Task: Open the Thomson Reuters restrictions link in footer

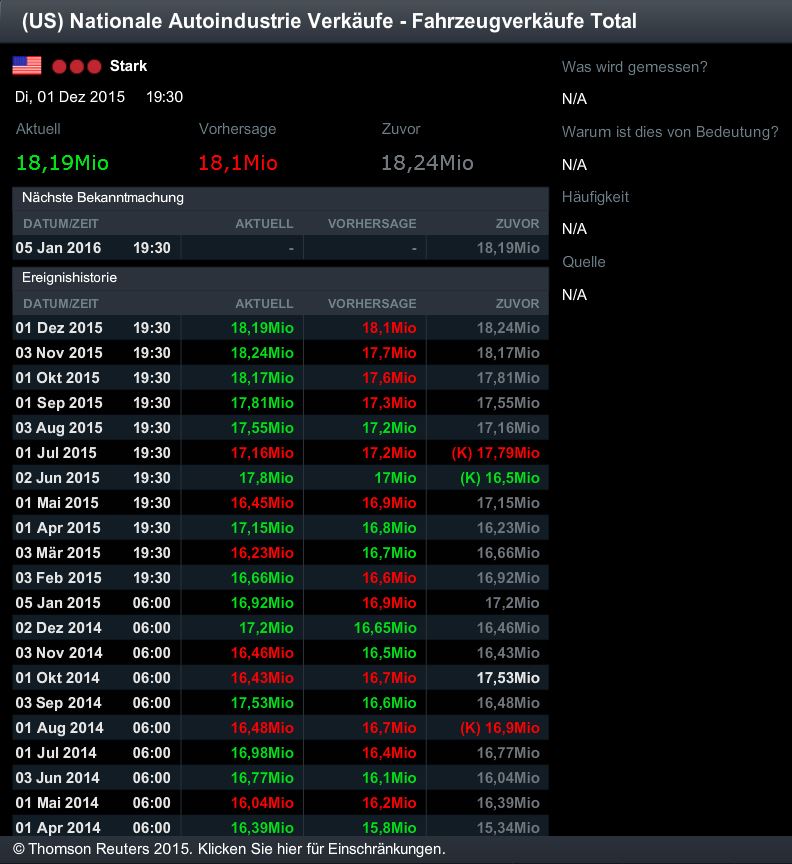Action: tap(229, 849)
